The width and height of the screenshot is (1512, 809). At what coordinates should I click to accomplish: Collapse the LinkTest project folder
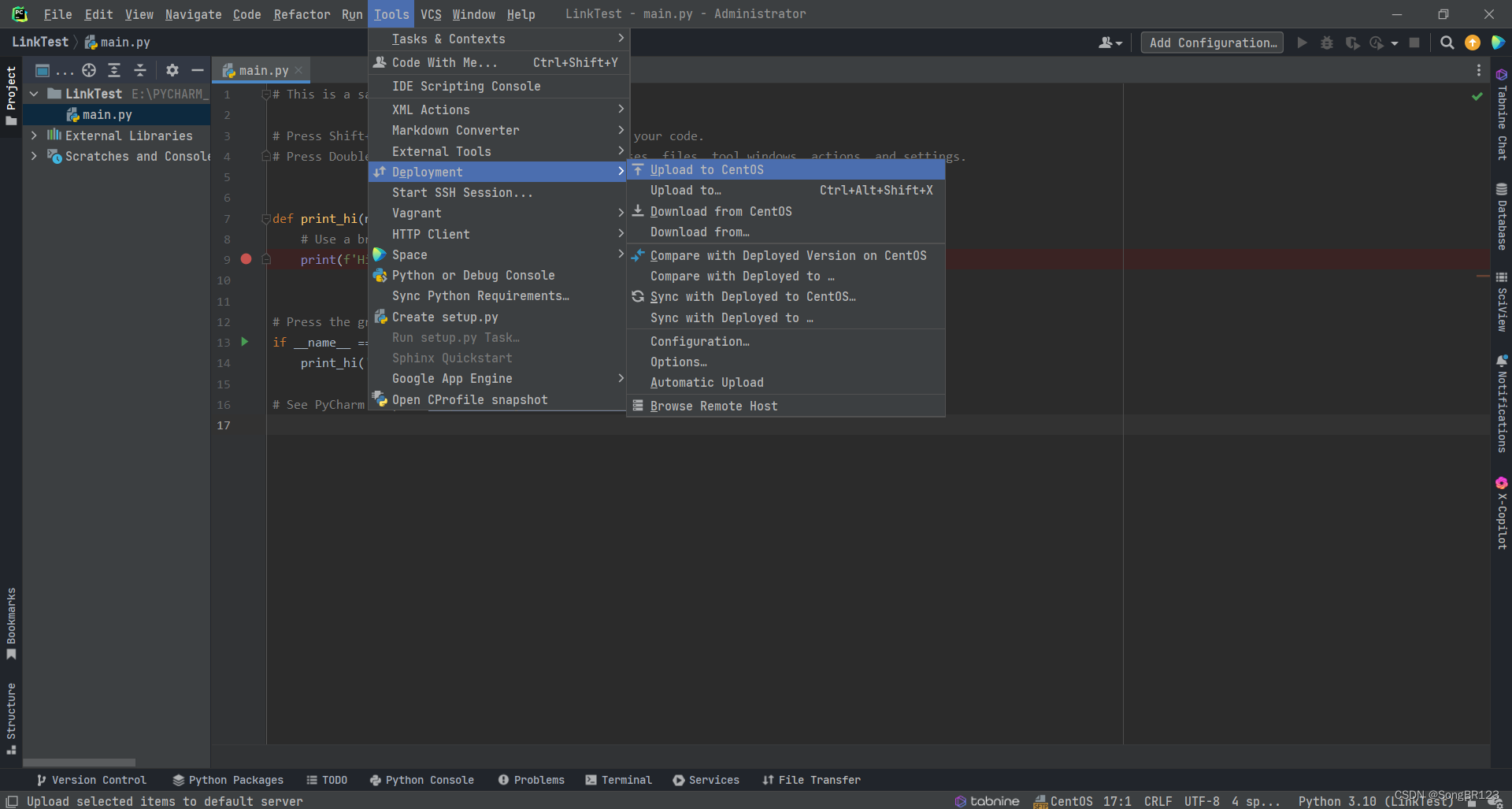click(34, 94)
